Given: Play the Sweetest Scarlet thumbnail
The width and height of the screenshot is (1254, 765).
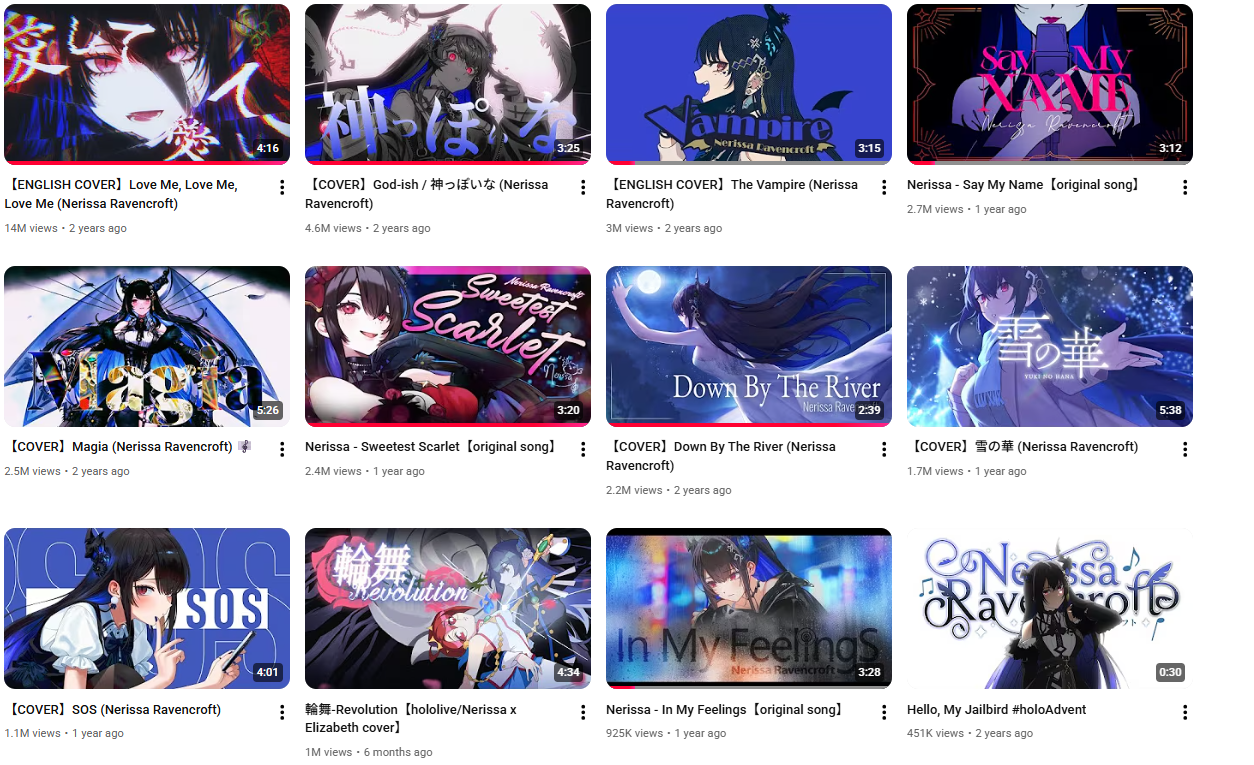Looking at the screenshot, I should tap(448, 346).
